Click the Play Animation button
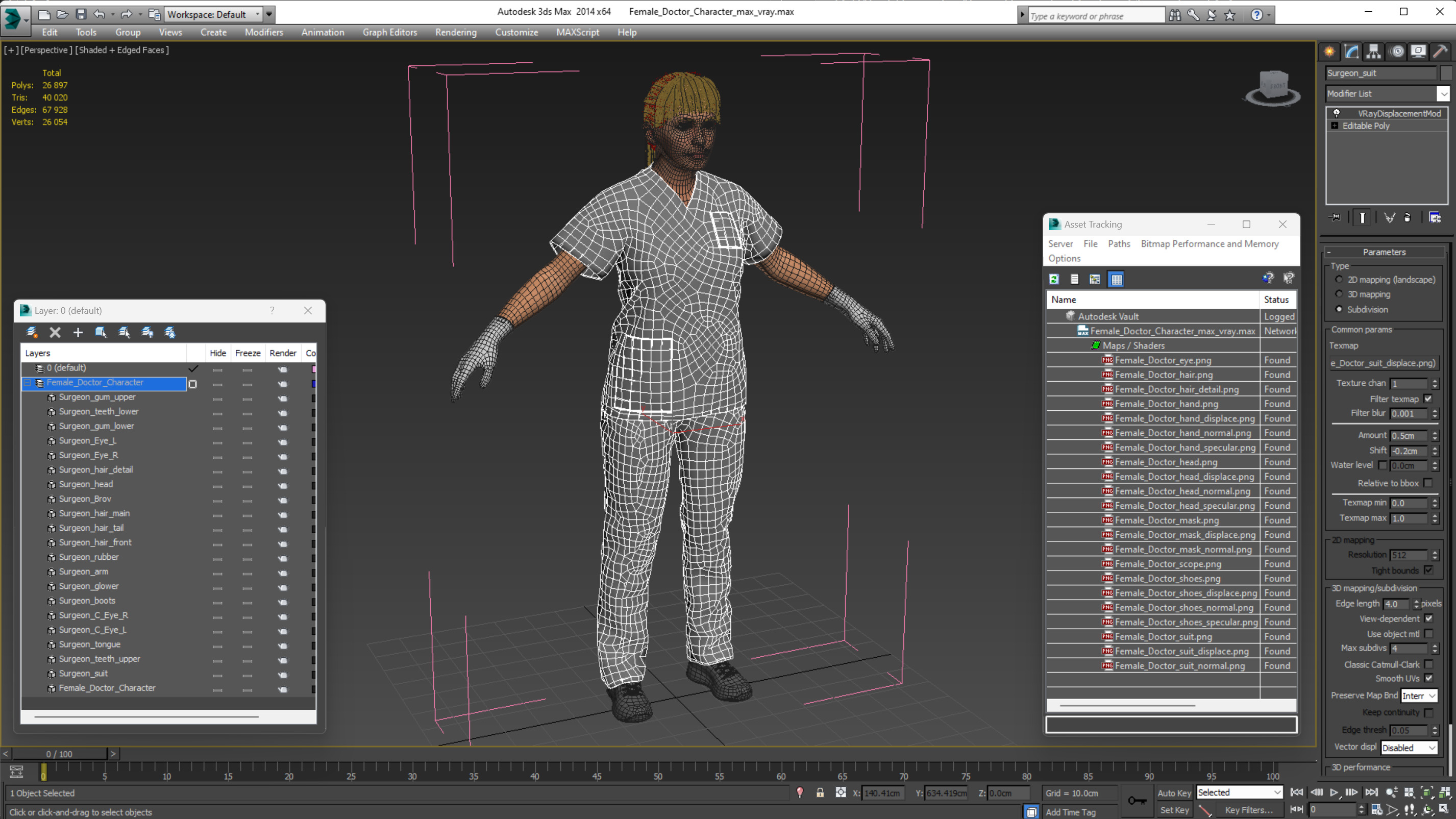This screenshot has height=819, width=1456. click(1334, 792)
